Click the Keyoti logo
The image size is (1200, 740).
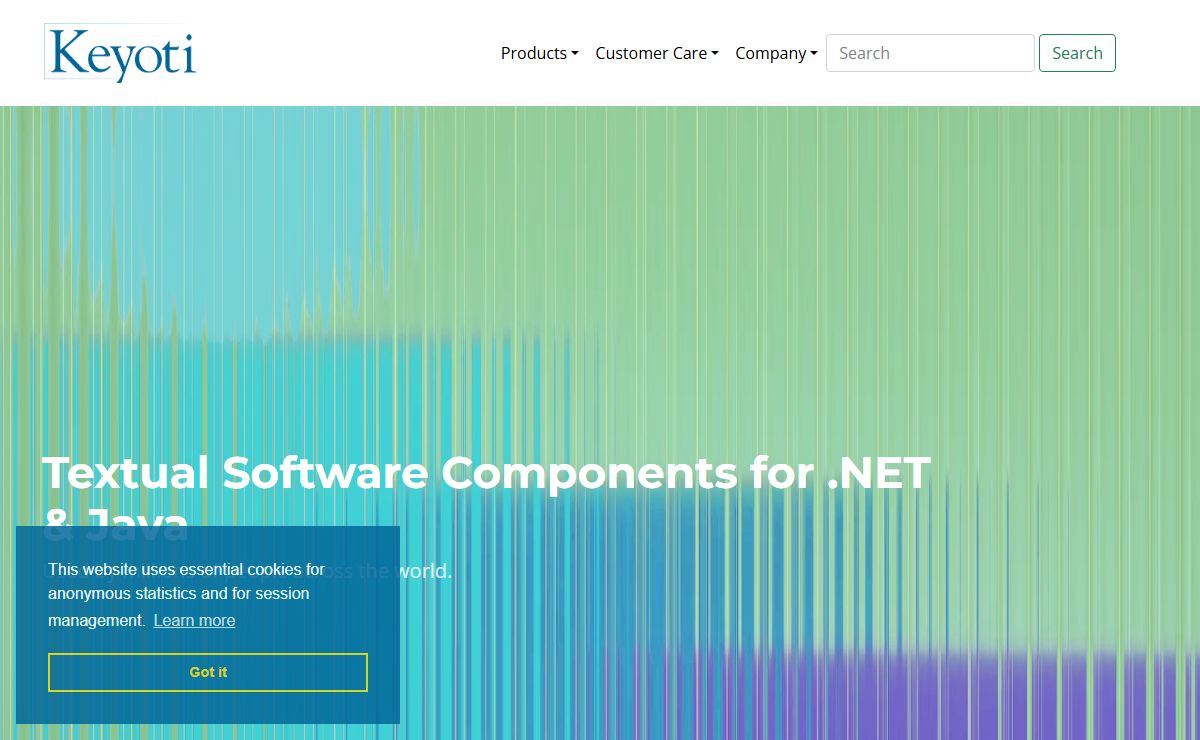pos(120,52)
